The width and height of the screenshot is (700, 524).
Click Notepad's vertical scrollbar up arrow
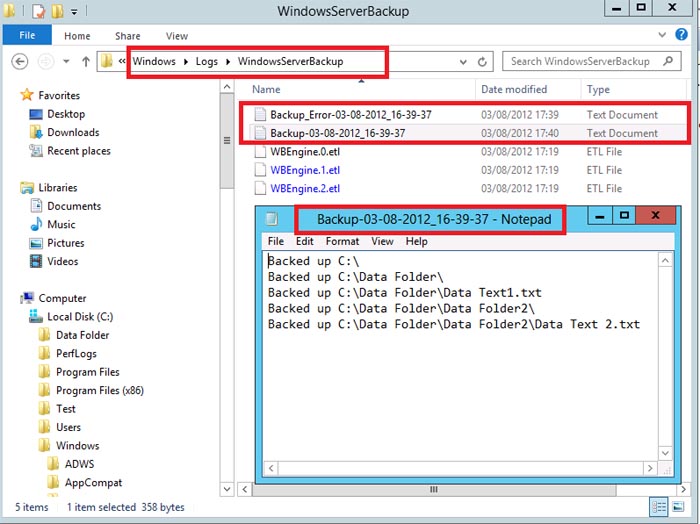click(x=665, y=261)
